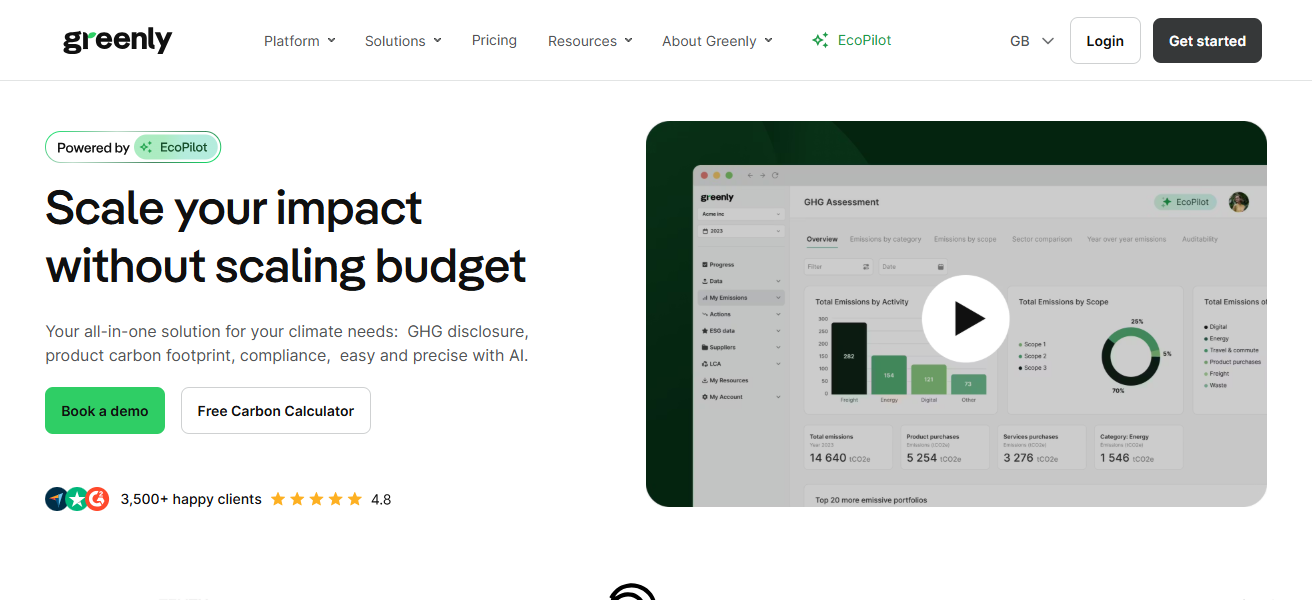
Task: Open the GB language selector
Action: click(x=1032, y=41)
